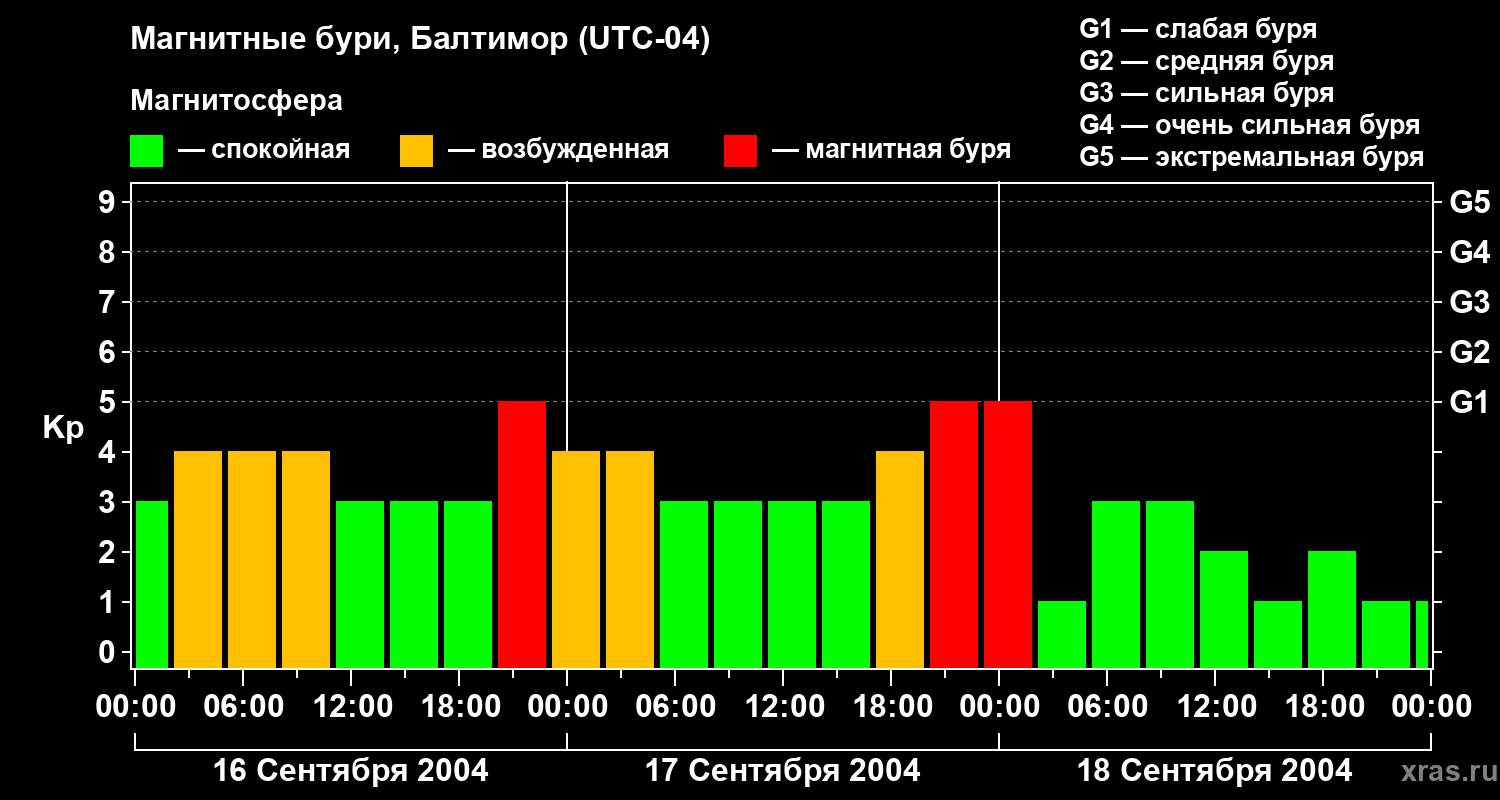Click the first green bar at 00:00, 16 September
This screenshot has width=1500, height=800.
coord(152,584)
